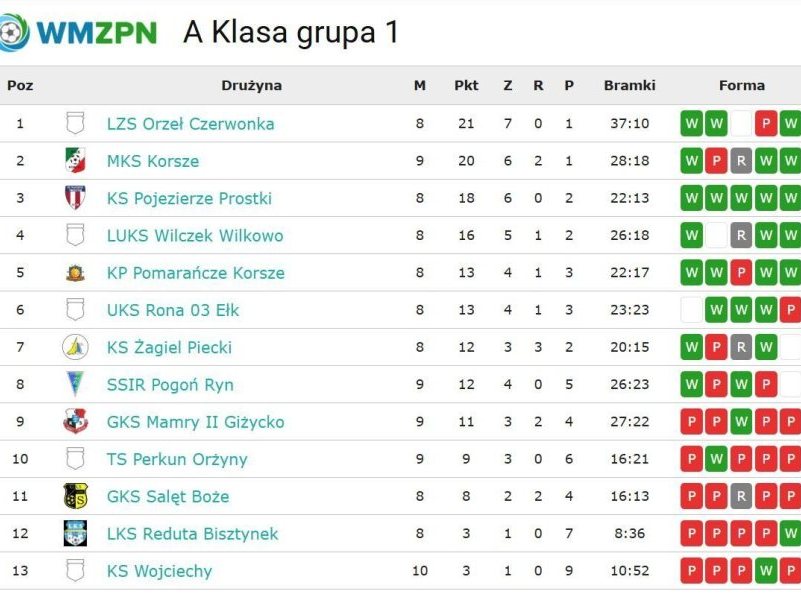Click KS Pojezierze Prostki crest icon

tap(75, 198)
